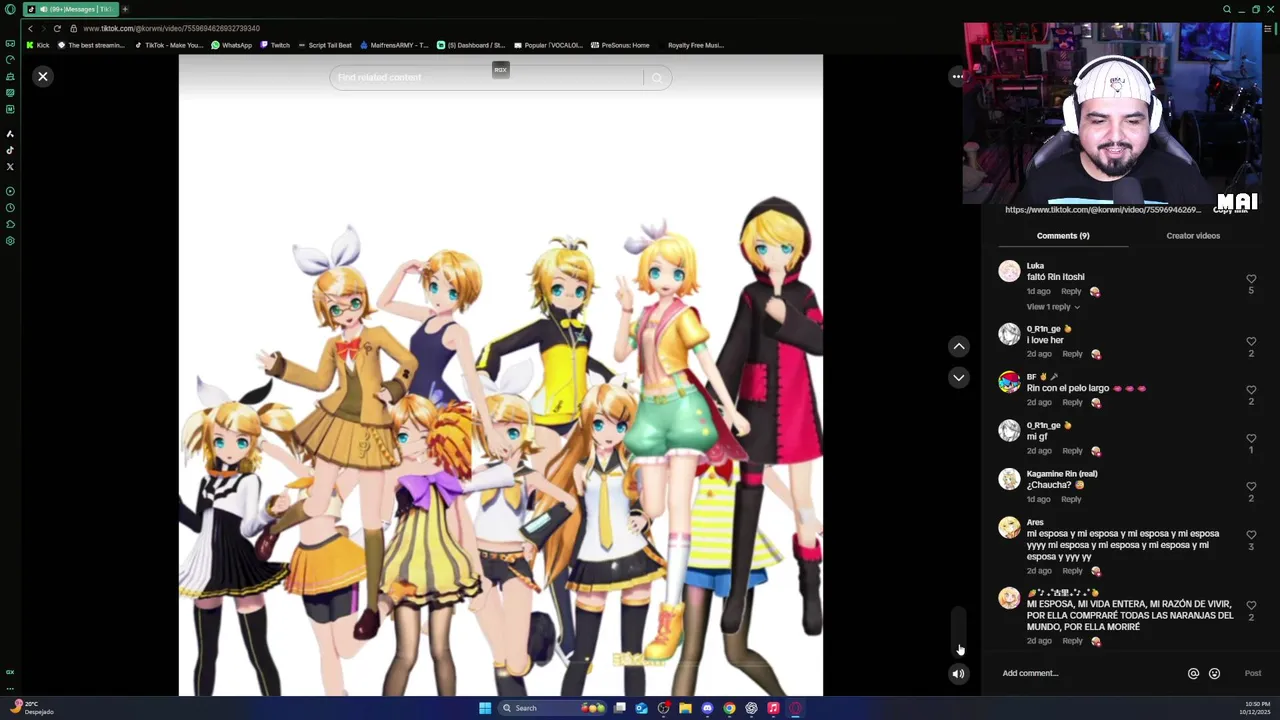Click the browser back arrow
The image size is (1280, 720).
[x=30, y=29]
